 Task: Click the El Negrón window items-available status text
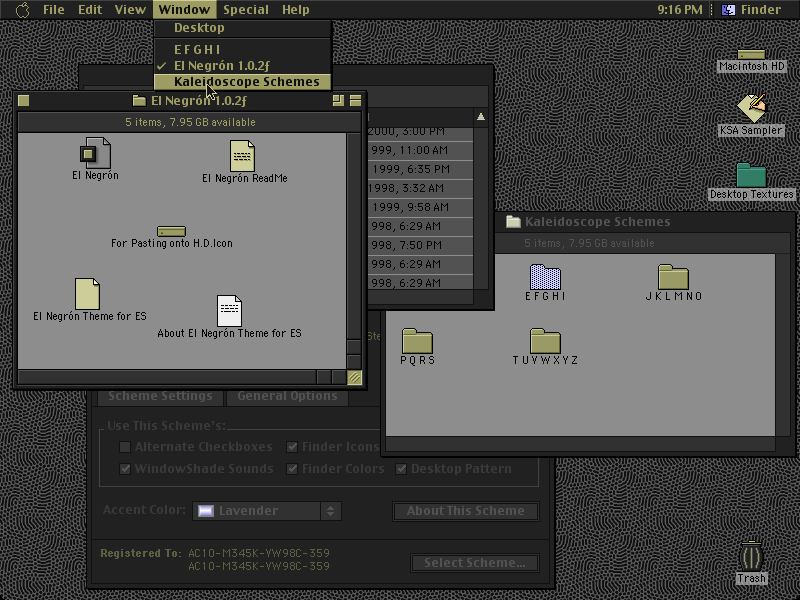pyautogui.click(x=190, y=122)
